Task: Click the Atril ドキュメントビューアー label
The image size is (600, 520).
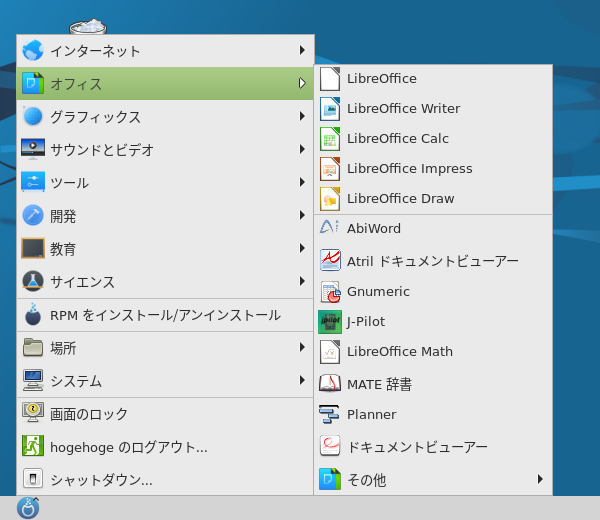Action: 432,261
